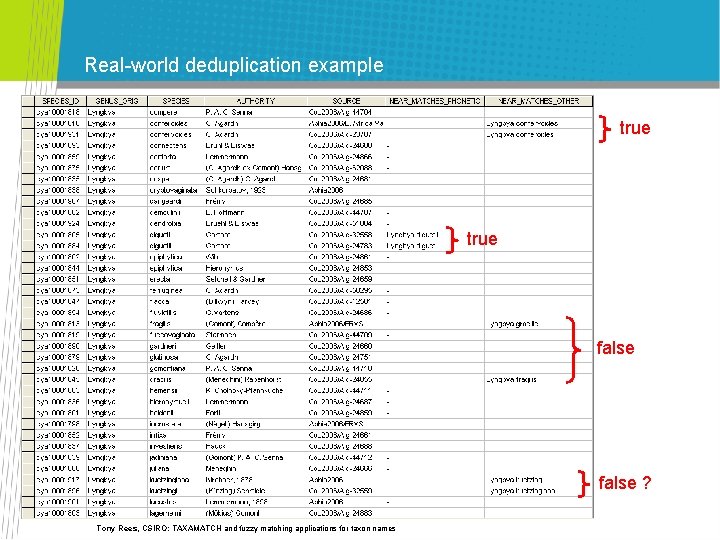Click the authority cell 'Hieronymus'

(256, 268)
